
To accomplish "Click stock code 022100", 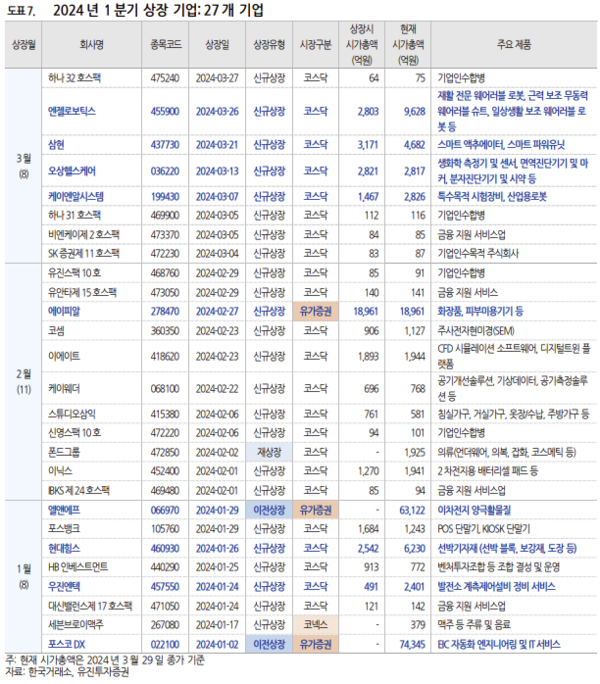I will pyautogui.click(x=165, y=644).
